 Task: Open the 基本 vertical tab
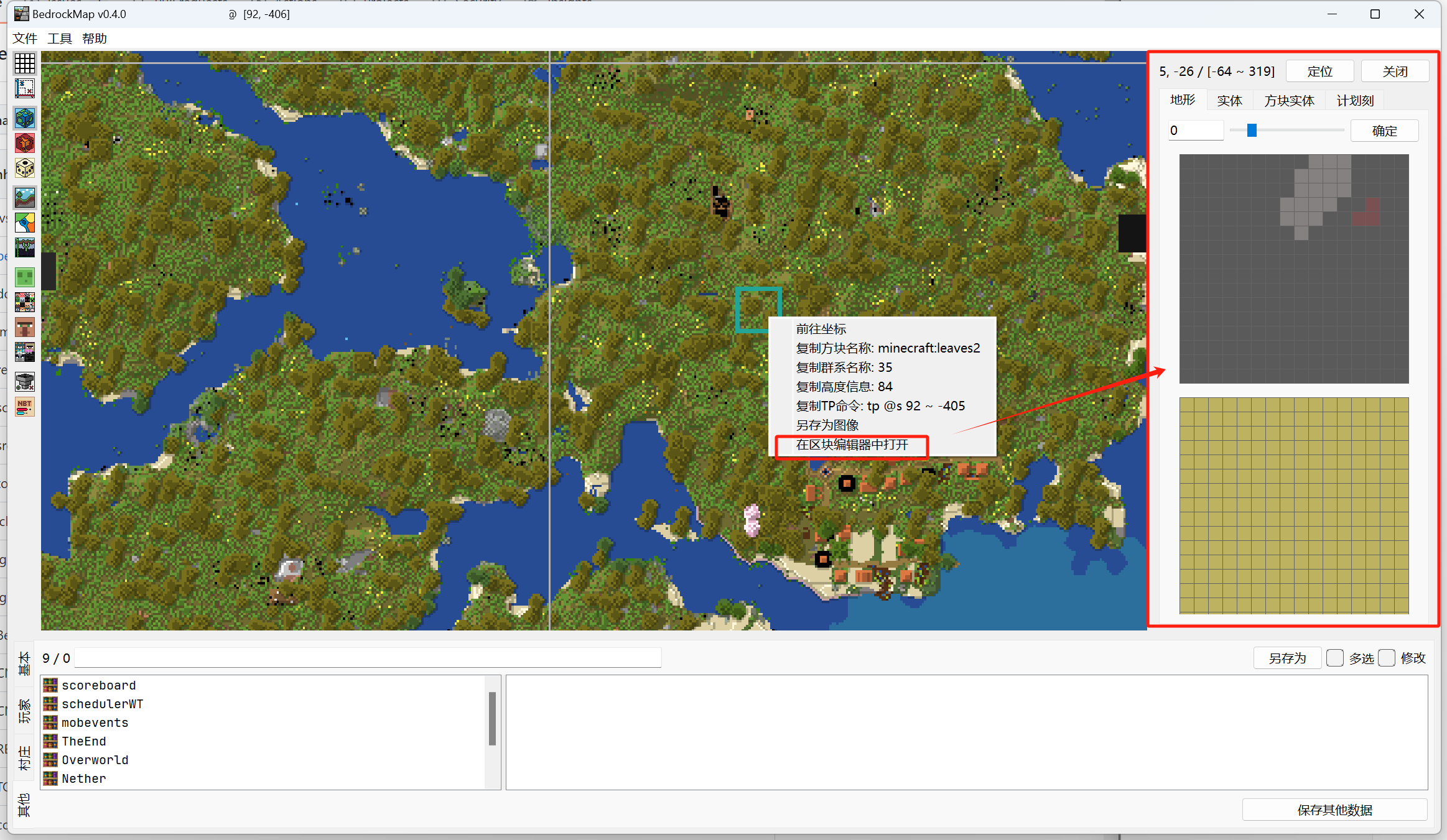point(24,663)
